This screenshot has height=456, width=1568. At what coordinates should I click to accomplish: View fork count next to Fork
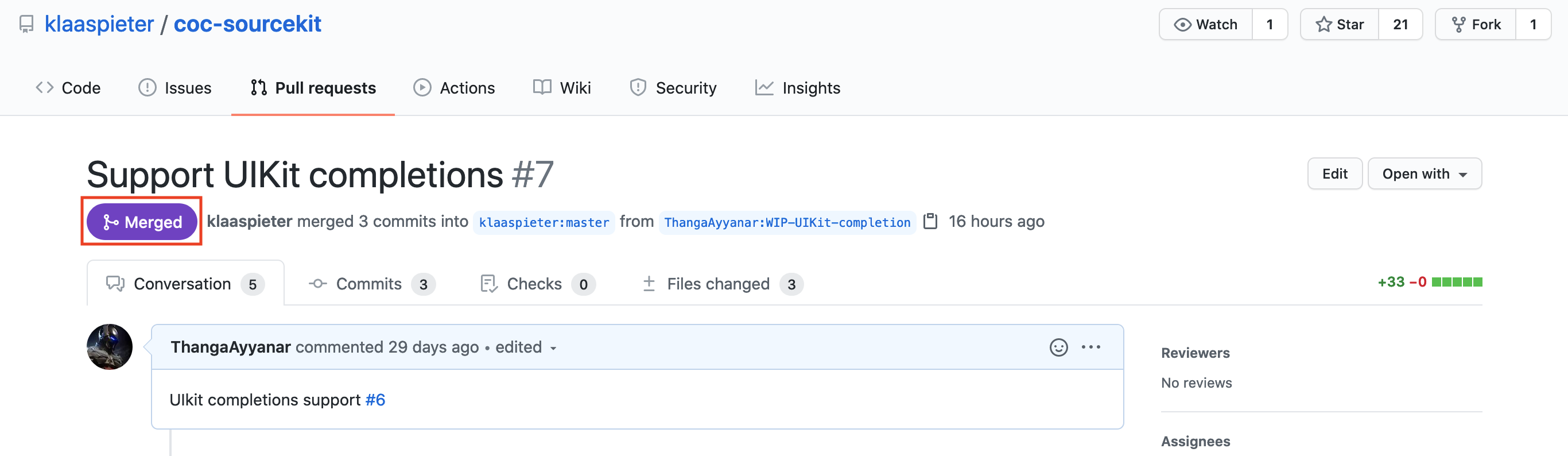pos(1532,24)
